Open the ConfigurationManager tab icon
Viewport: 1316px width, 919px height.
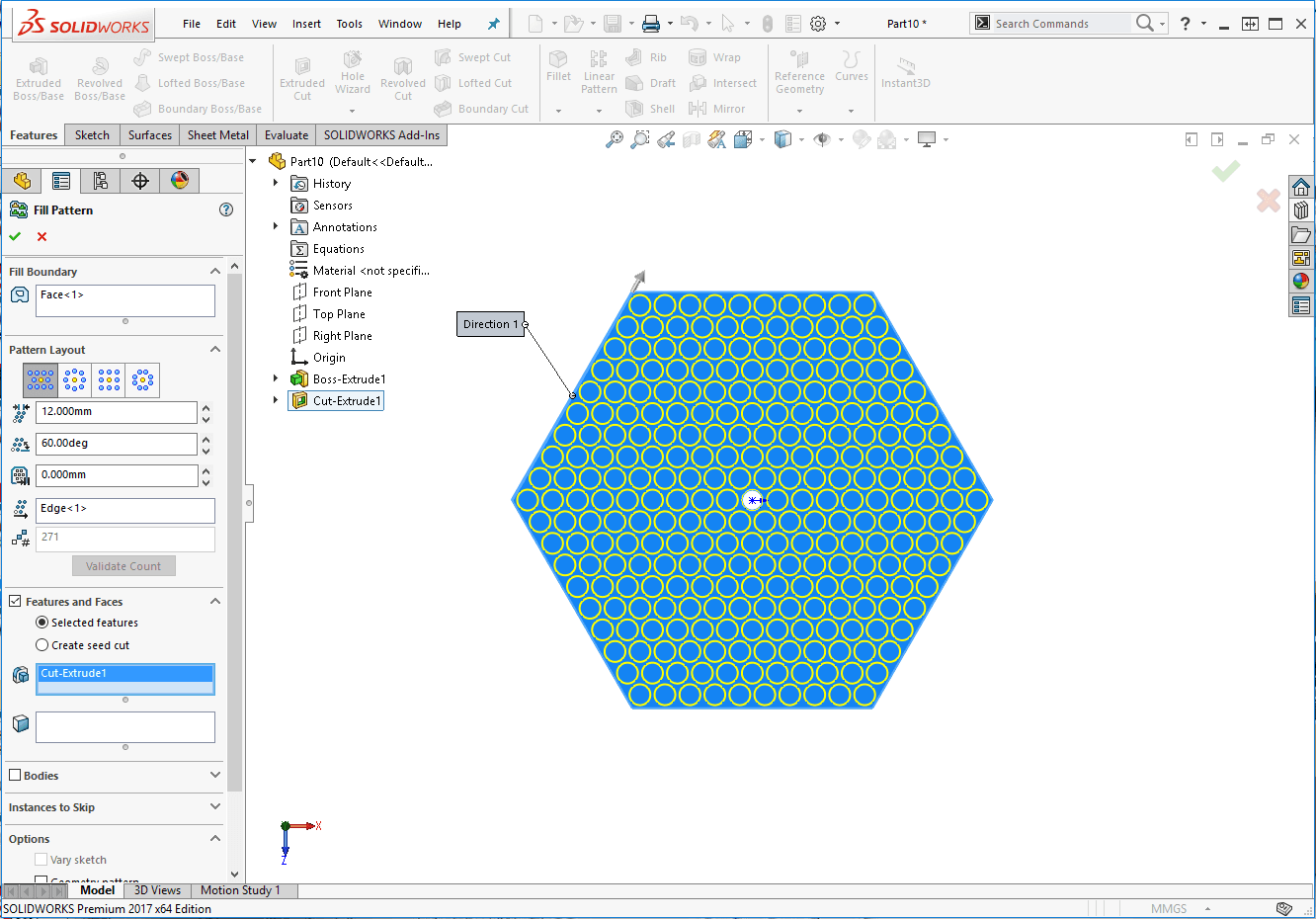click(100, 180)
